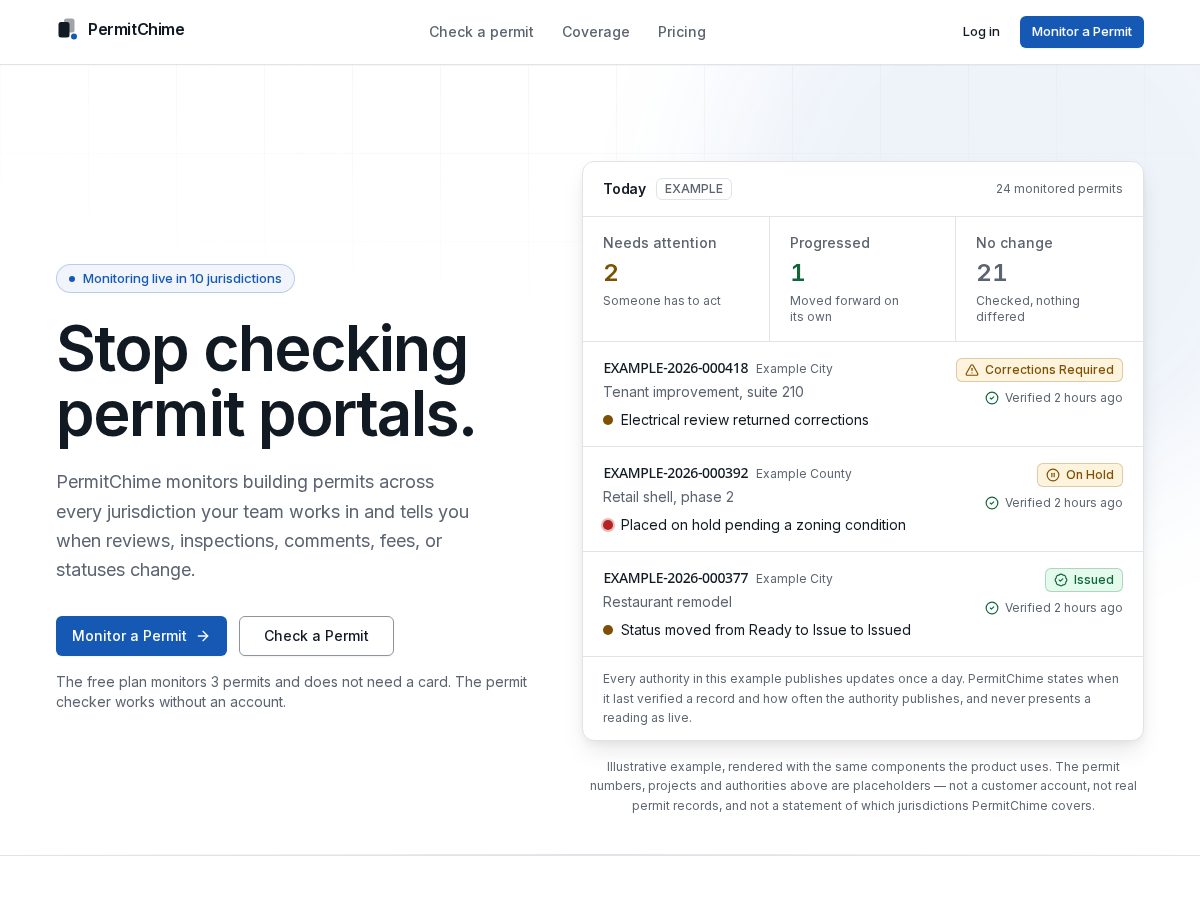Click the Check a Permit outlined button
The image size is (1200, 900).
pyautogui.click(x=316, y=636)
